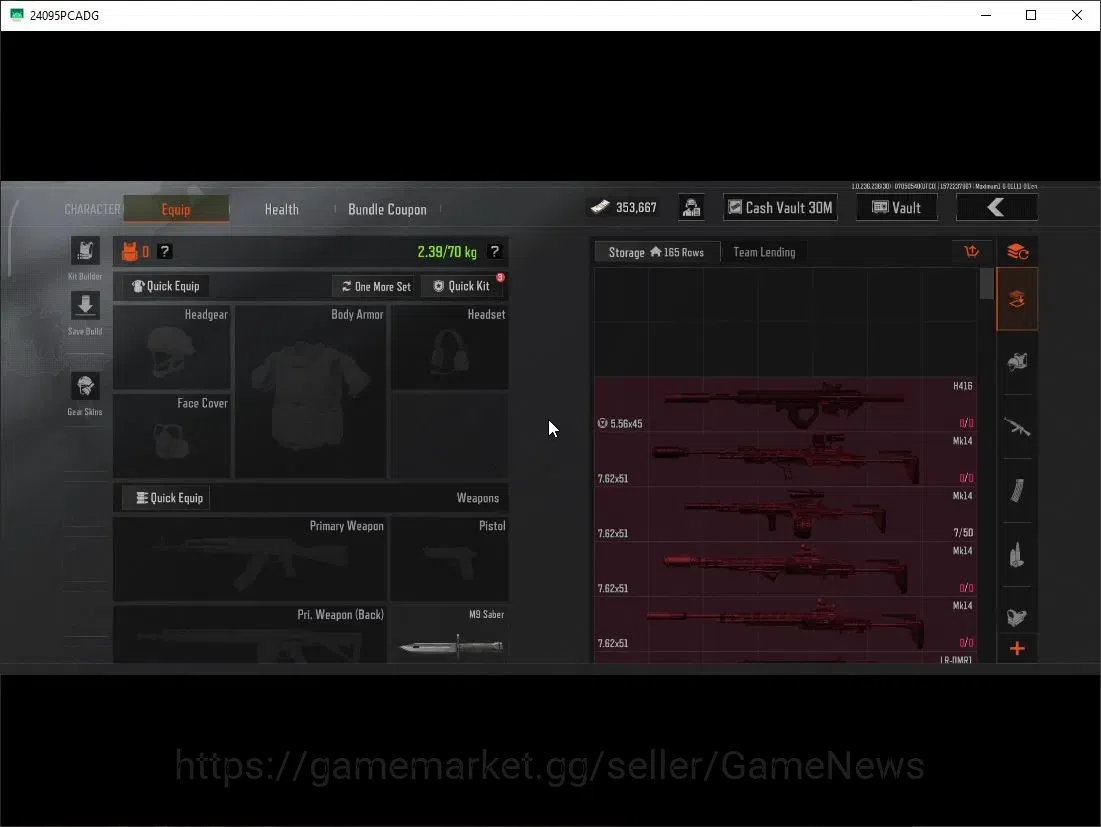The height and width of the screenshot is (827, 1101).
Task: Click the Save Build download icon
Action: 85,305
